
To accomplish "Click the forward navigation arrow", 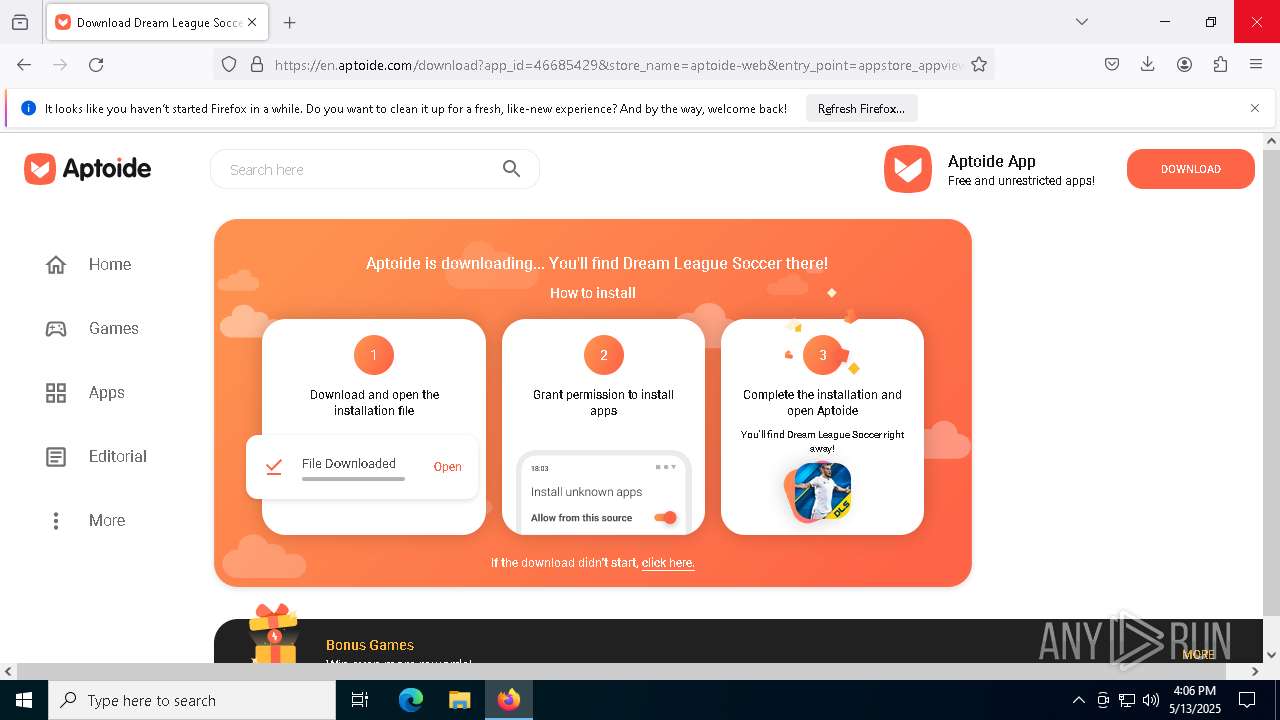I will (x=60, y=64).
